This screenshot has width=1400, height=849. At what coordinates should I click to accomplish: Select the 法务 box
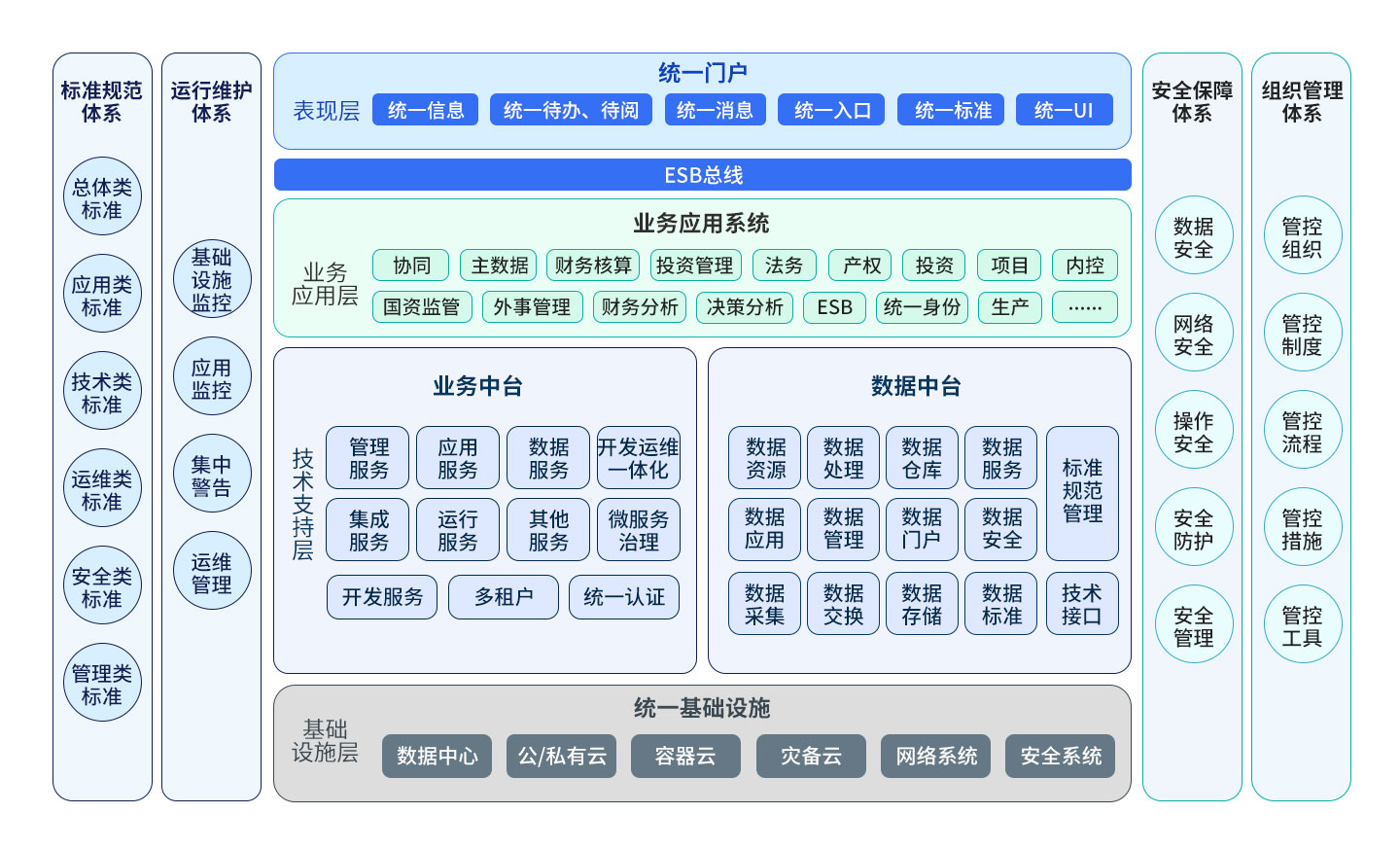tap(784, 265)
